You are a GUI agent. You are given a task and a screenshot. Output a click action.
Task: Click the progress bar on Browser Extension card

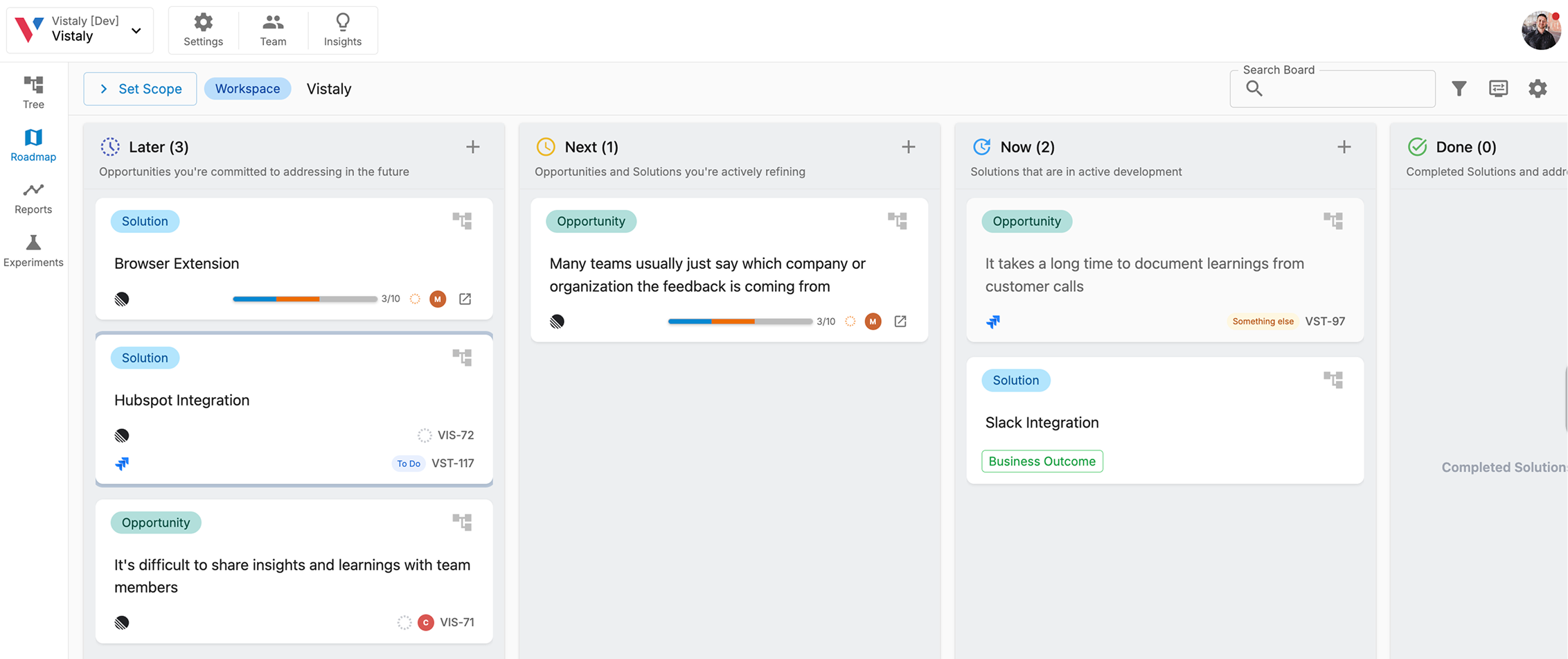tap(305, 299)
